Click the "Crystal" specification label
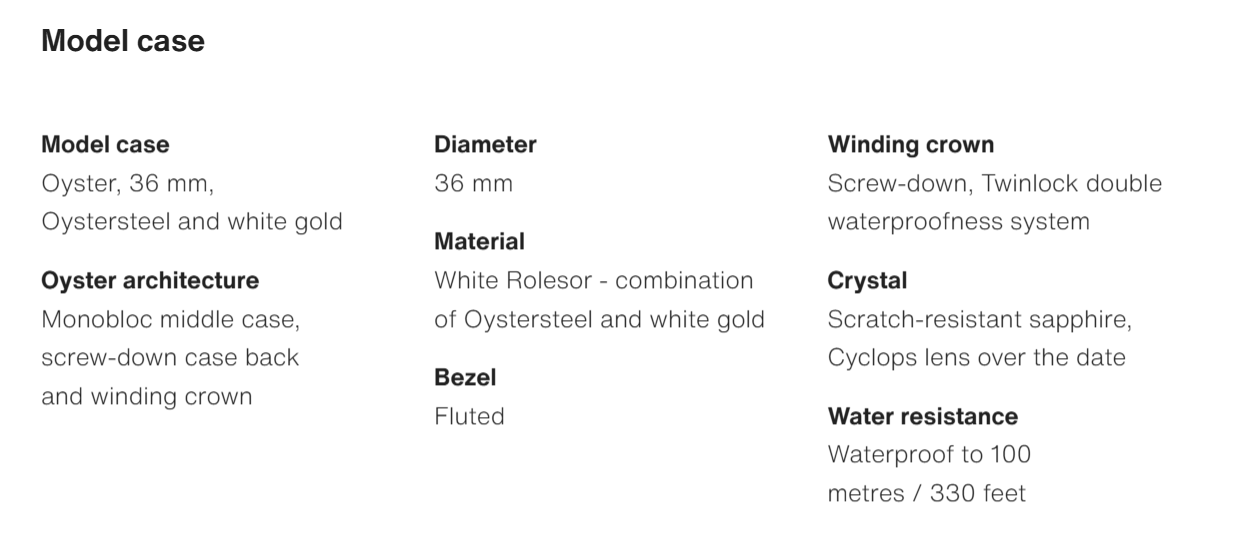This screenshot has width=1254, height=539. pos(867,280)
